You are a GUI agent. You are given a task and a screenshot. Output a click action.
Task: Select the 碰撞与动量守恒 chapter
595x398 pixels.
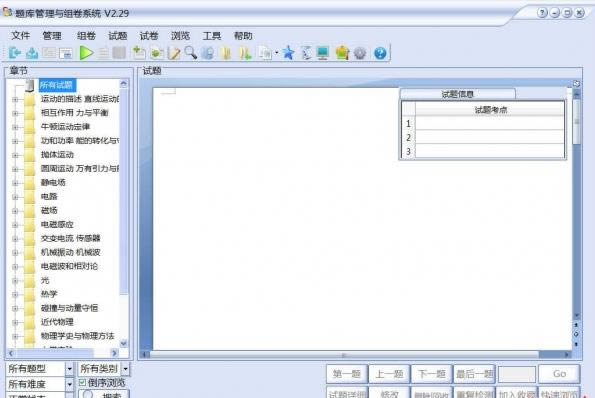pos(69,308)
